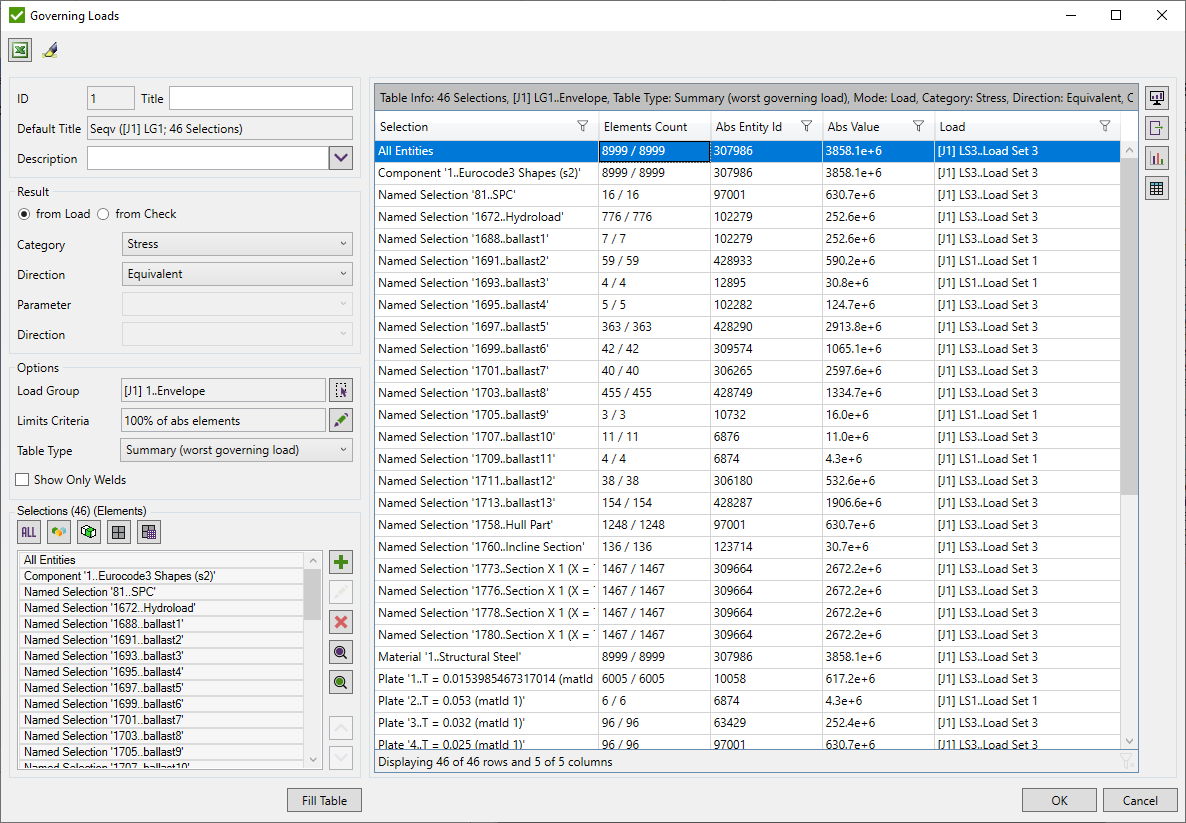Enable the Show Only Welds checkbox
The image size is (1186, 823).
click(x=22, y=479)
